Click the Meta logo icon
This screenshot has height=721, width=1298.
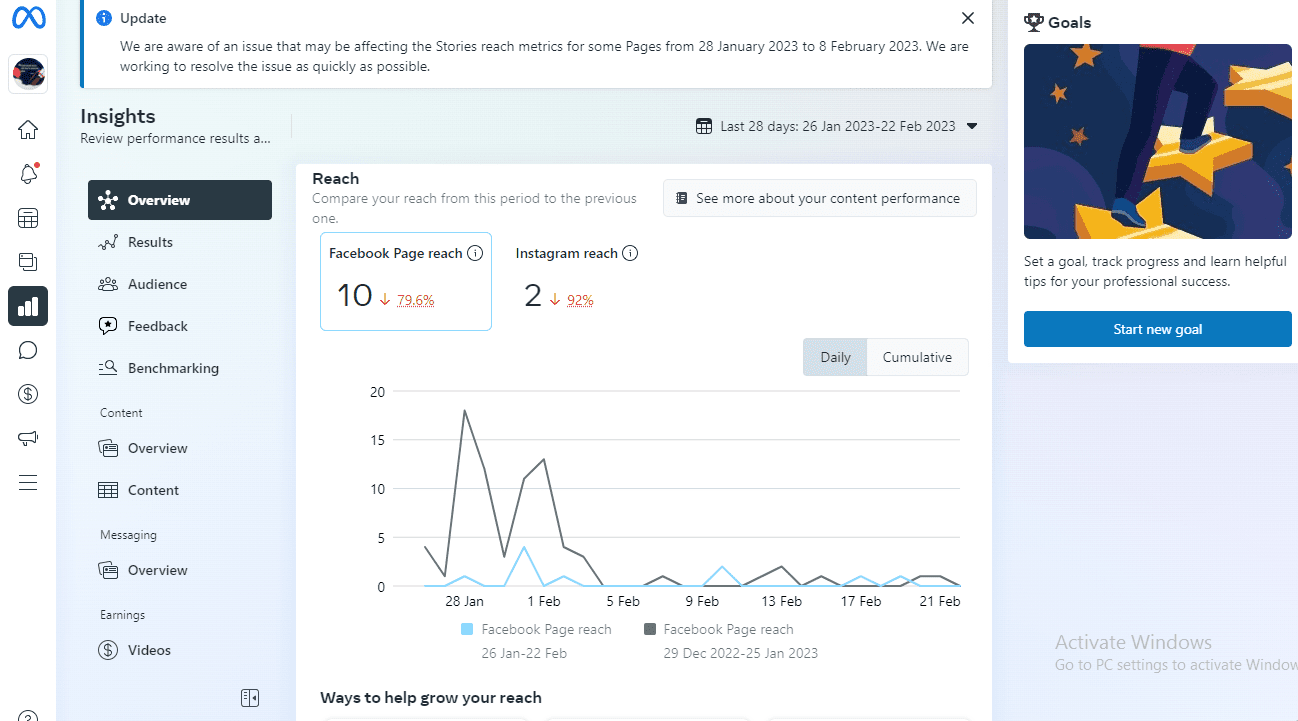coord(28,18)
